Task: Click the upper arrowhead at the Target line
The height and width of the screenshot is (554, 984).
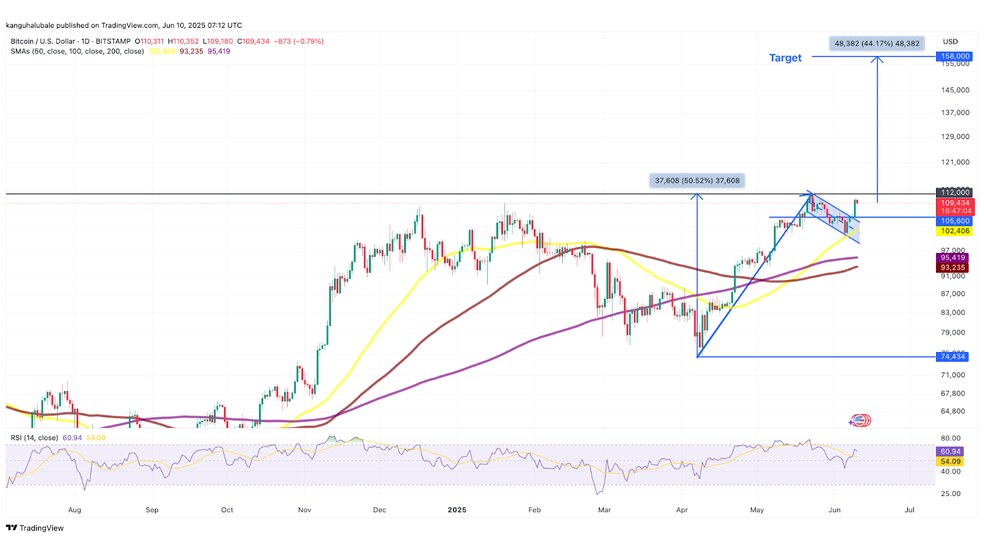Action: (877, 60)
